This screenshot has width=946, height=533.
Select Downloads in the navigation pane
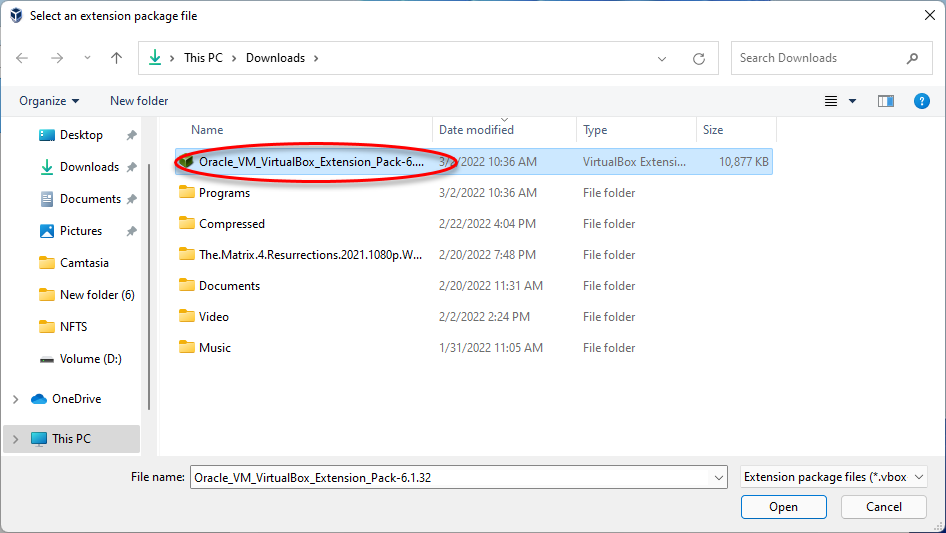[89, 167]
